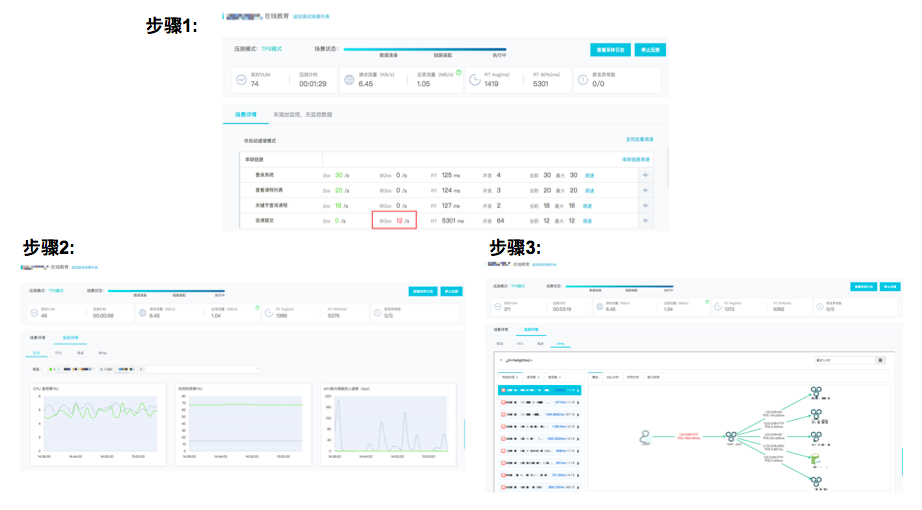
Task: Click green help icon near 1.05 response traffic
Action: pyautogui.click(x=459, y=73)
